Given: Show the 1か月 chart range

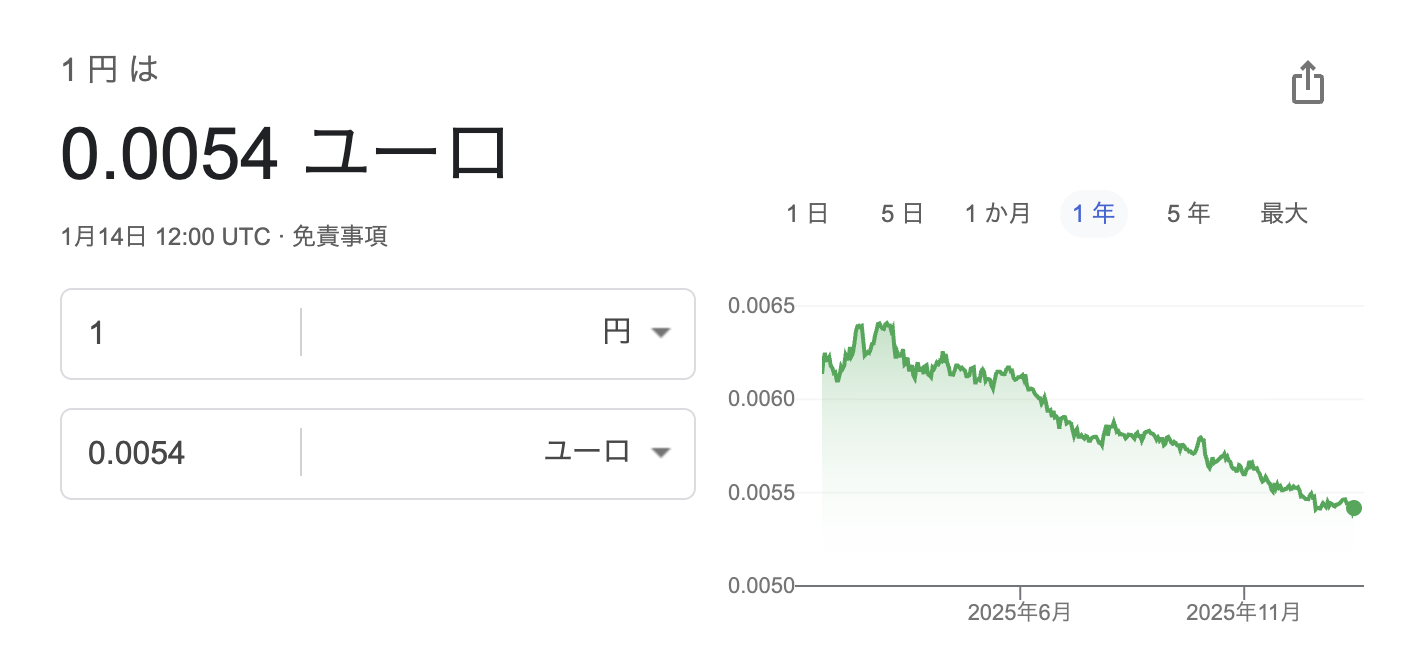Looking at the screenshot, I should click(997, 213).
